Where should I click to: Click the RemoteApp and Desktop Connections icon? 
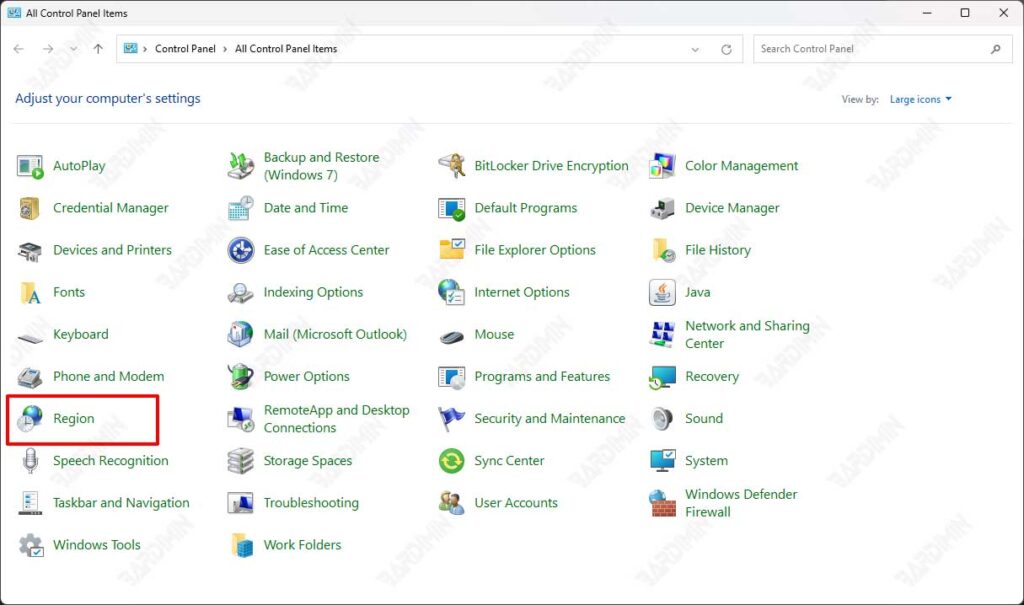240,419
